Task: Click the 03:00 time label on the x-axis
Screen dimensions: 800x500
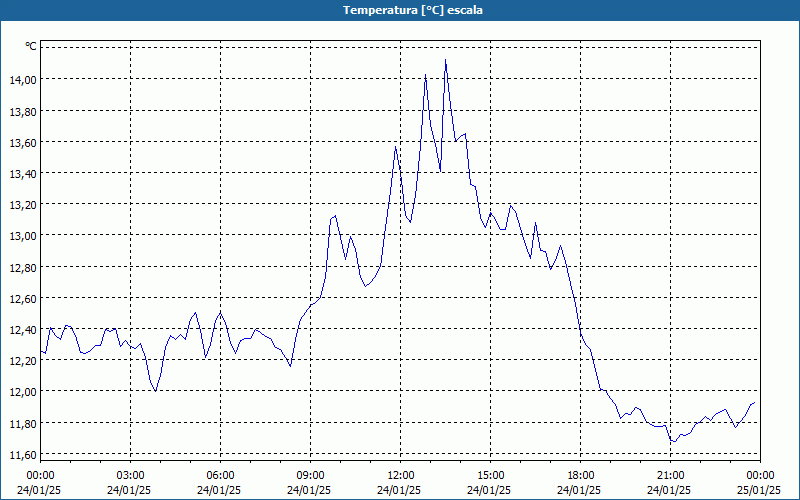Action: pos(130,474)
